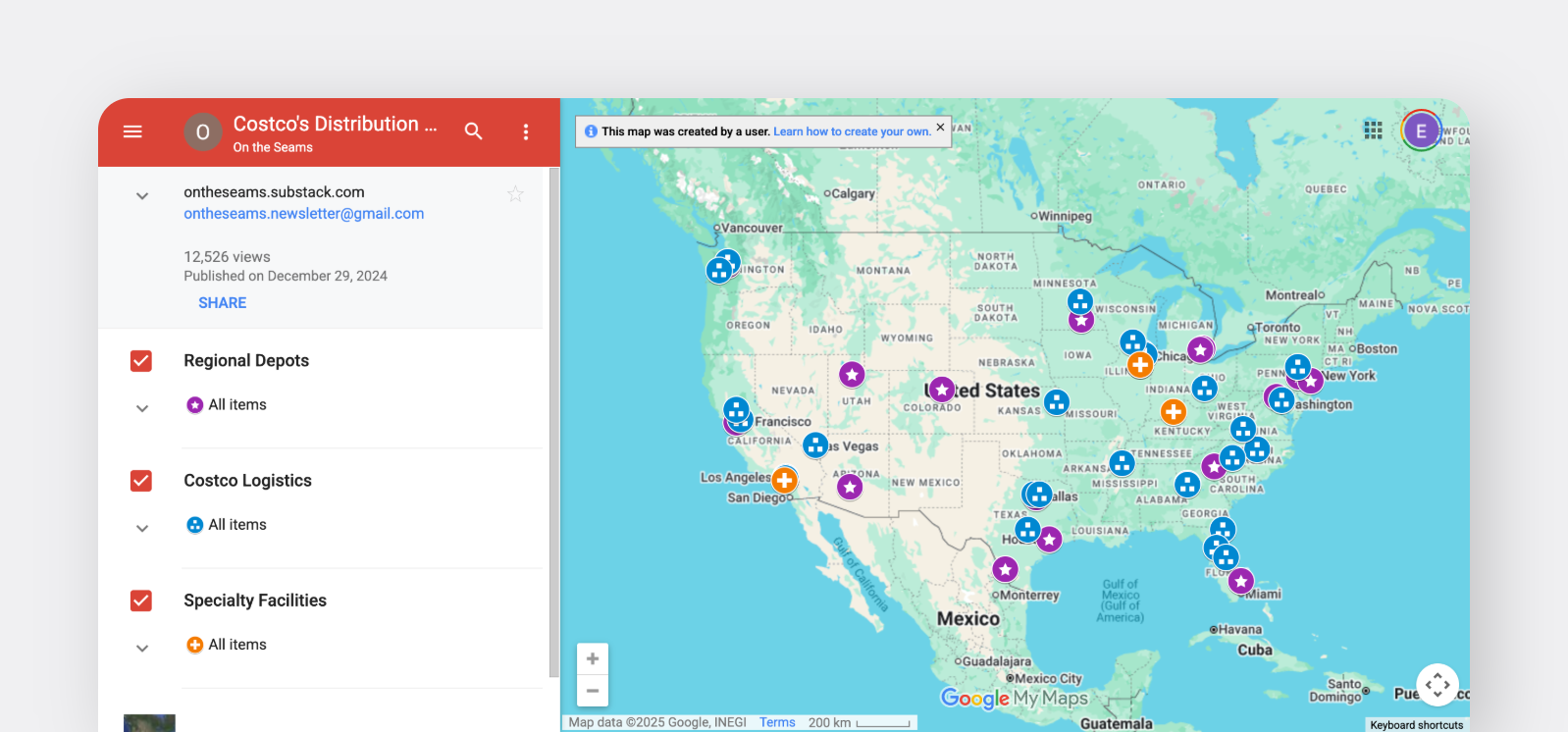Image resolution: width=1568 pixels, height=732 pixels.
Task: Click the purple star marker in Colorado
Action: (x=942, y=390)
